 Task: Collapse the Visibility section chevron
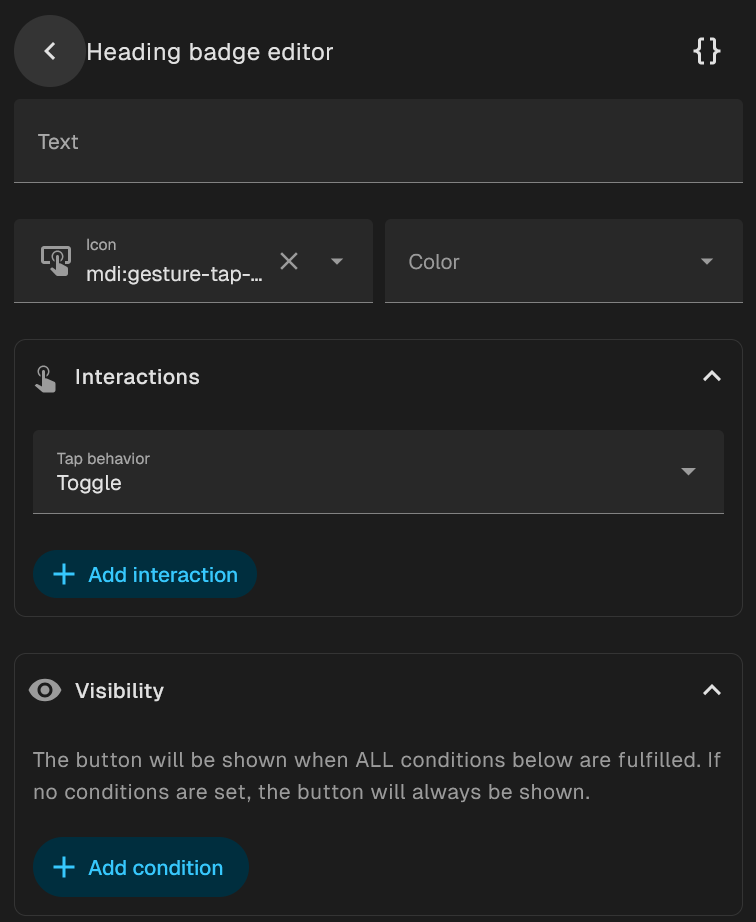click(x=712, y=690)
